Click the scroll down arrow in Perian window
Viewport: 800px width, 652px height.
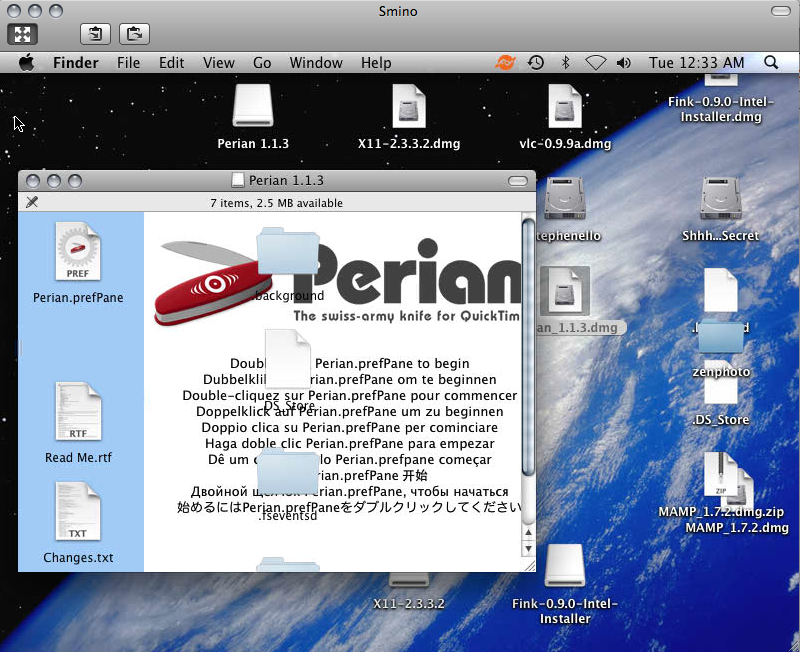(528, 548)
